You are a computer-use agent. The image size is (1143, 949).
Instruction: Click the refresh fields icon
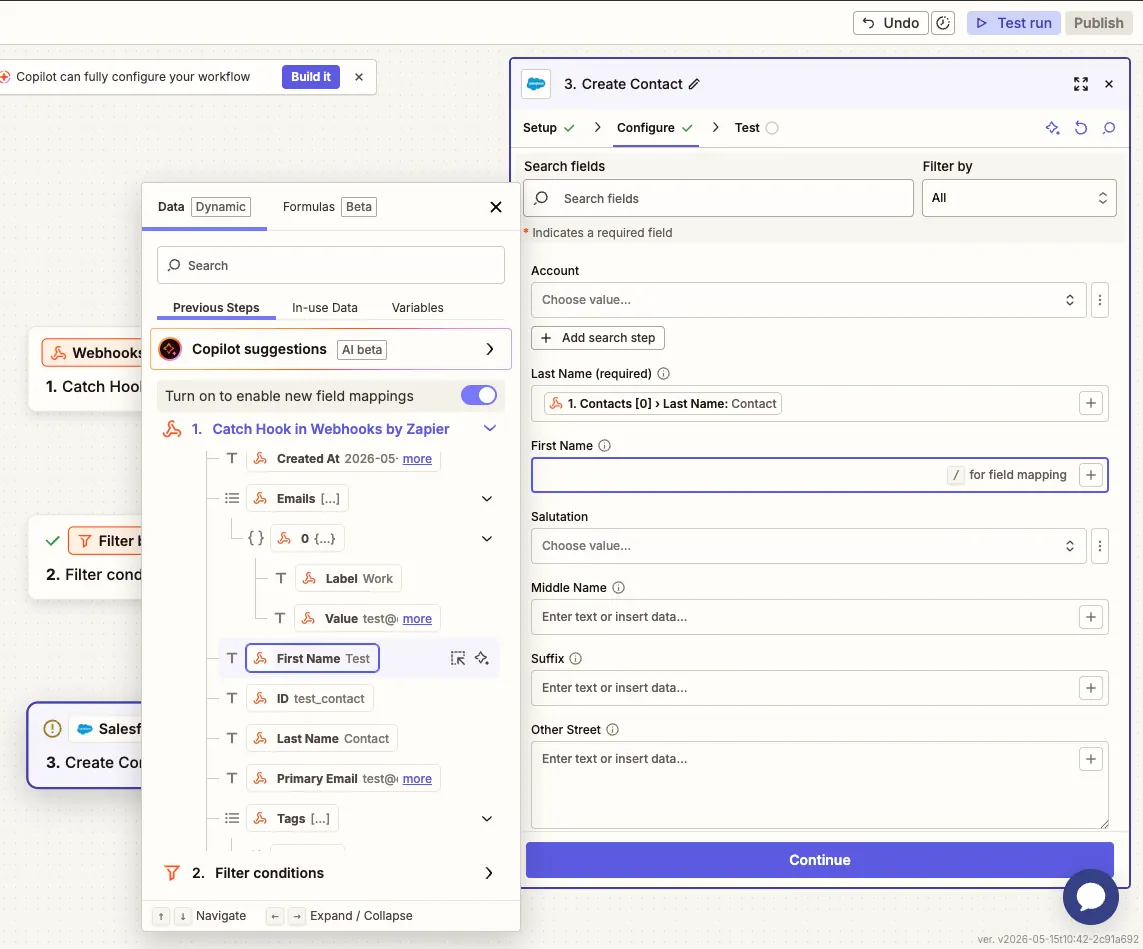[x=1080, y=128]
